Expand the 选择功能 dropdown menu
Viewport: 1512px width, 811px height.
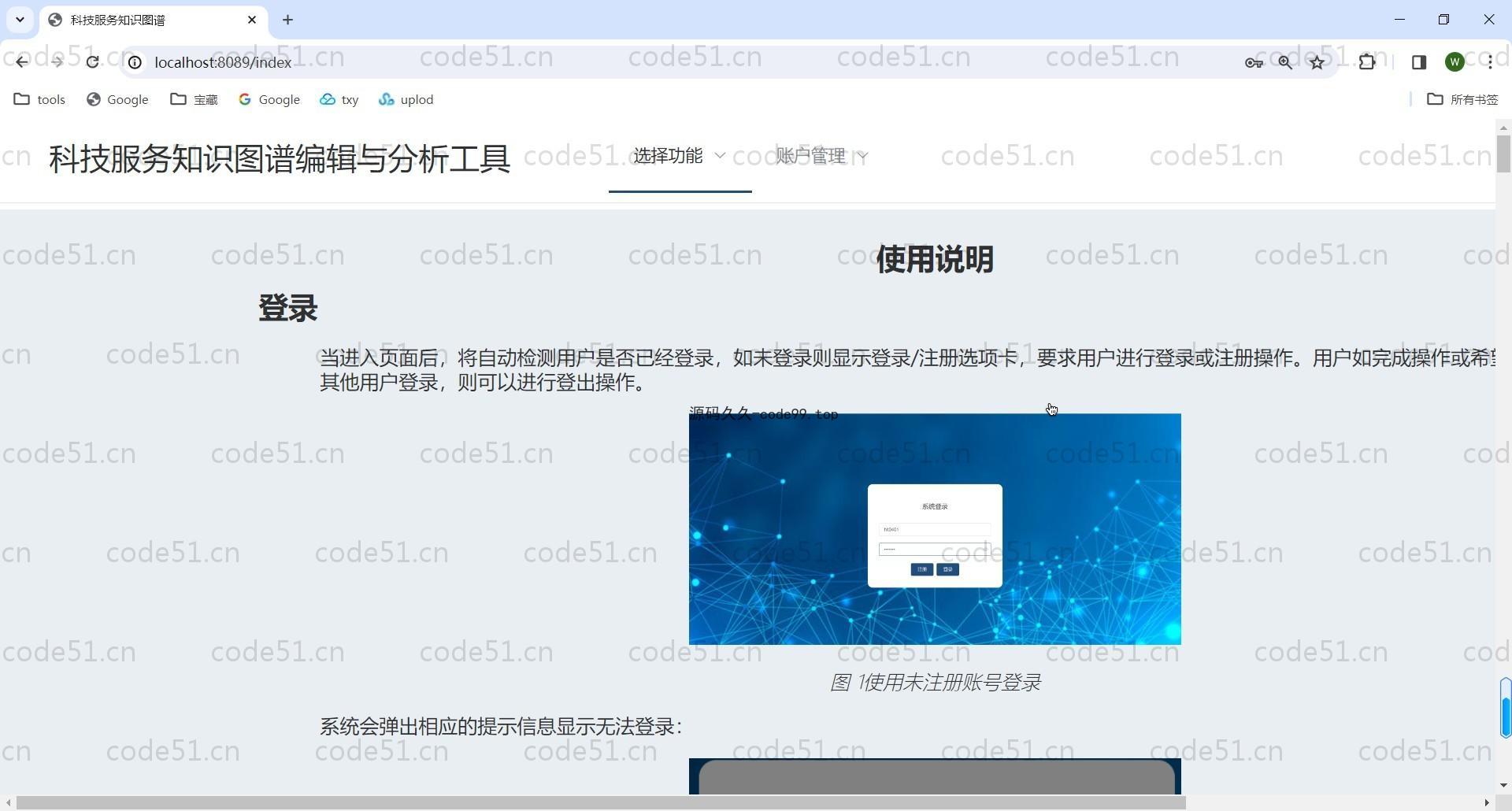679,156
